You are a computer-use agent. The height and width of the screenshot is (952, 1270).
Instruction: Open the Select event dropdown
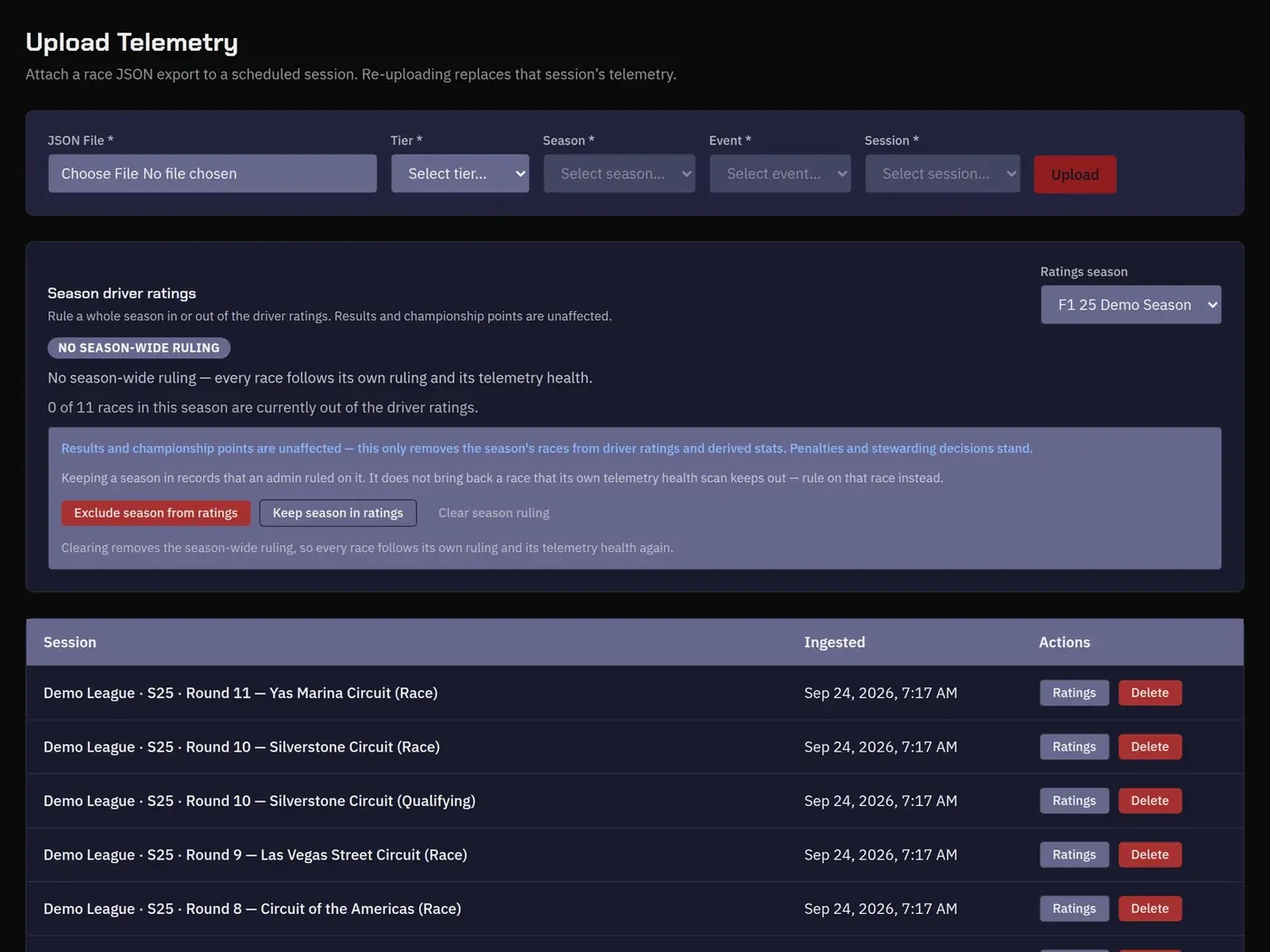tap(780, 173)
